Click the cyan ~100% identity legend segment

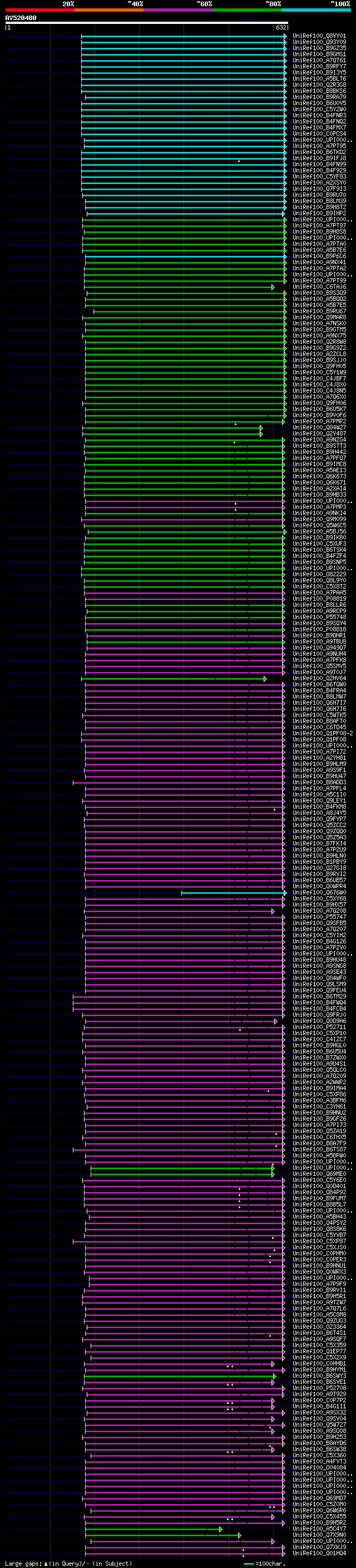(x=316, y=10)
